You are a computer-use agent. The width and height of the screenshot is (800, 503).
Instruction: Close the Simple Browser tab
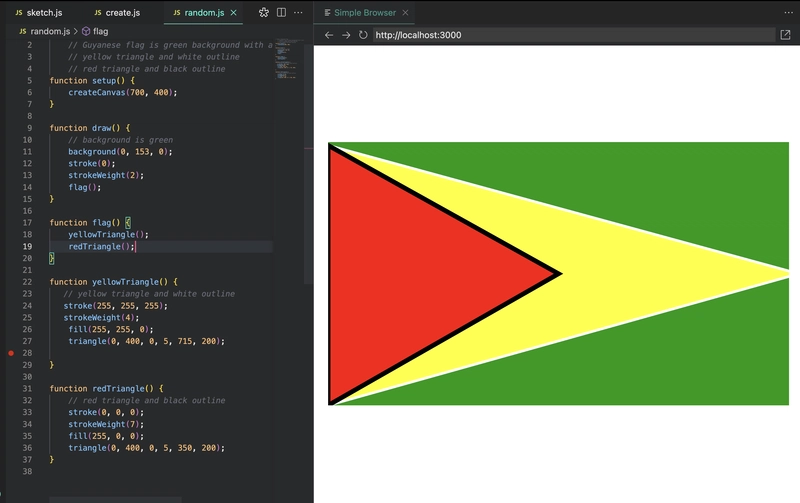(x=407, y=13)
